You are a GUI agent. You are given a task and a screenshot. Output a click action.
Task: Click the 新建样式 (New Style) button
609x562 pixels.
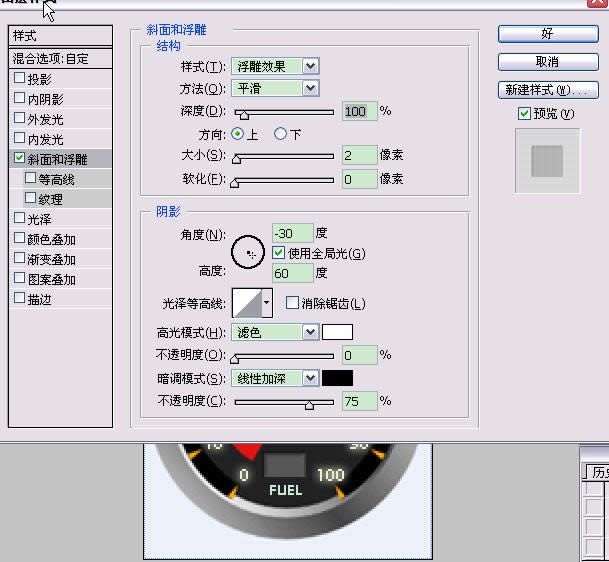click(x=547, y=90)
